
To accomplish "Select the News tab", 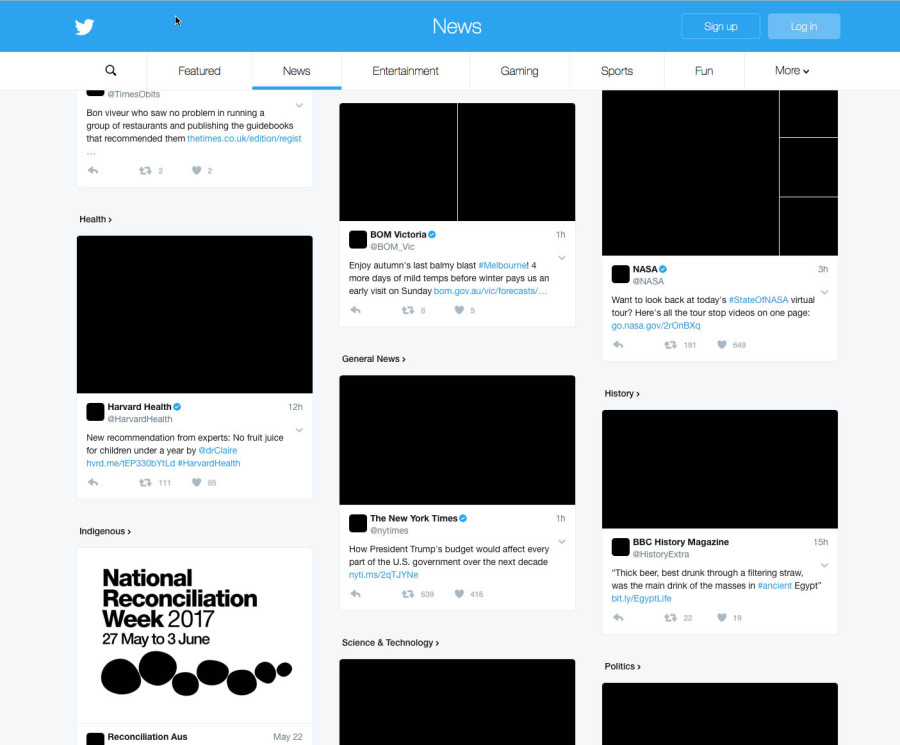I will point(296,71).
